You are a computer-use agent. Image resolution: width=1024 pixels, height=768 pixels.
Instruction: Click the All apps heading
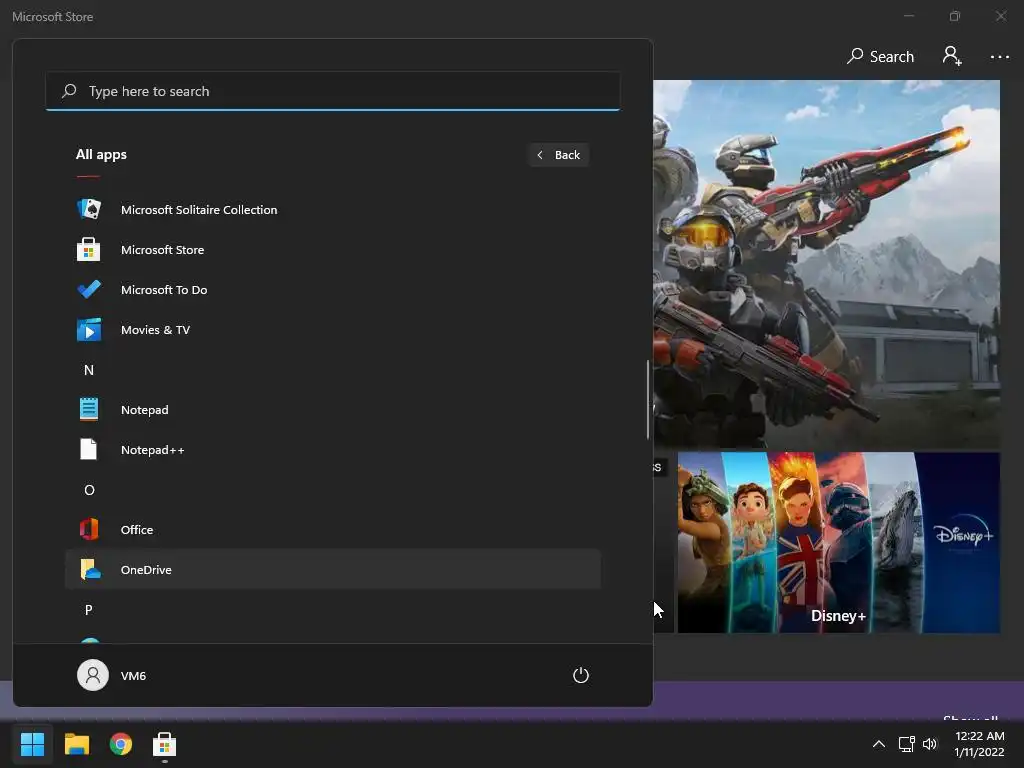point(101,155)
